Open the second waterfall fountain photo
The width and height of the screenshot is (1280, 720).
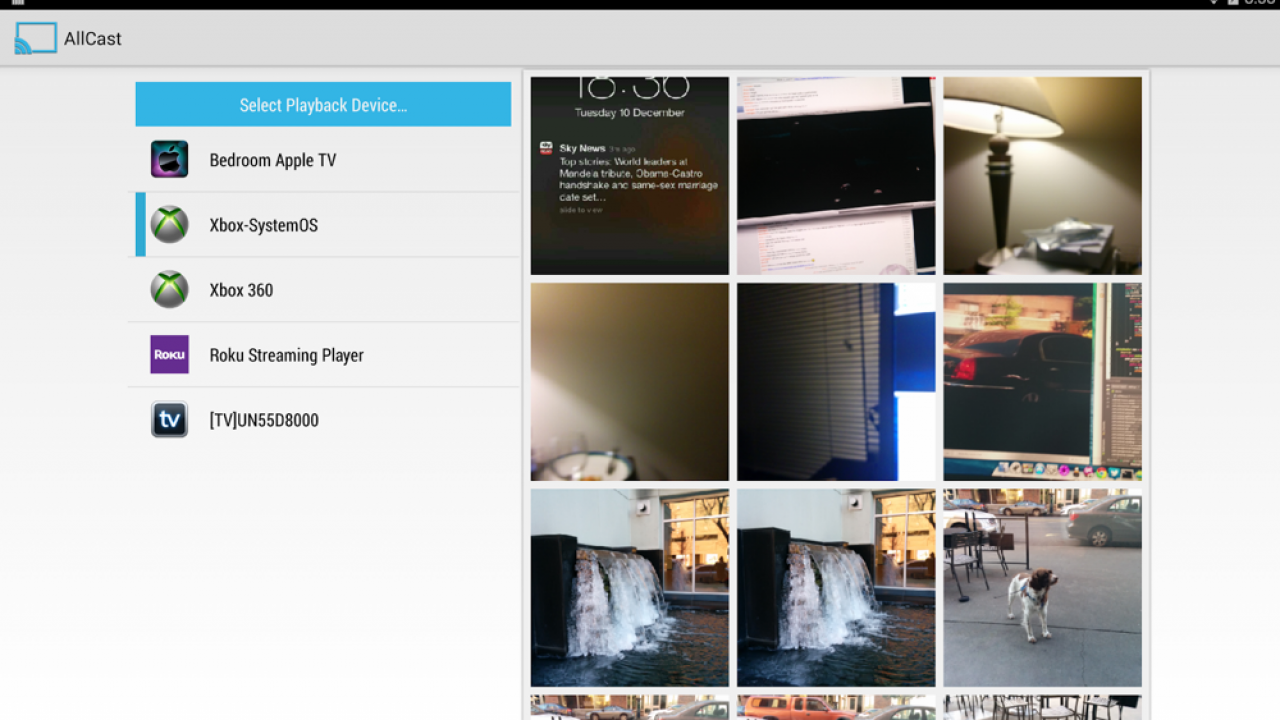coord(836,587)
